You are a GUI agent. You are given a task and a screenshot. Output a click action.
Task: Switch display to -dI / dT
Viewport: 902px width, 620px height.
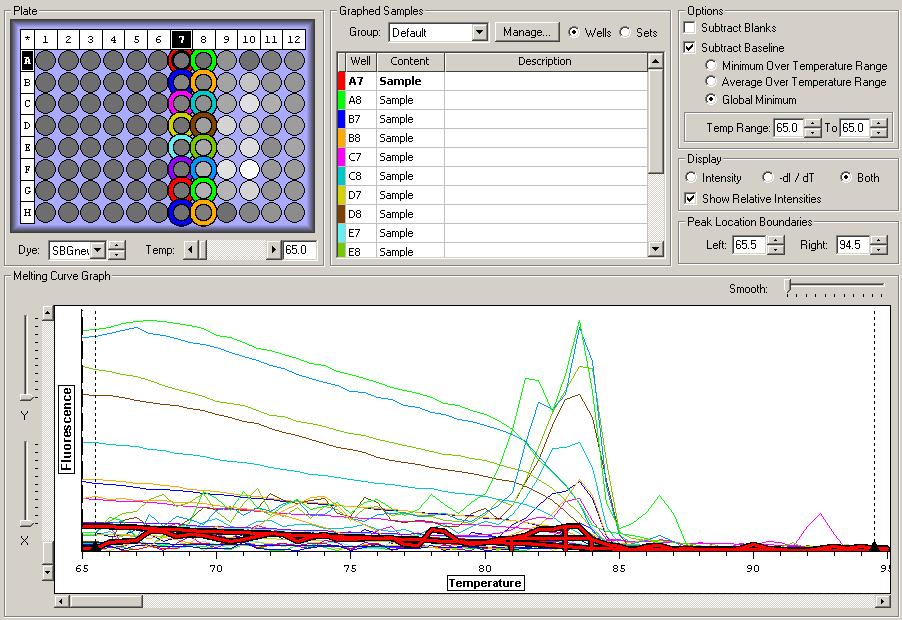[x=768, y=177]
